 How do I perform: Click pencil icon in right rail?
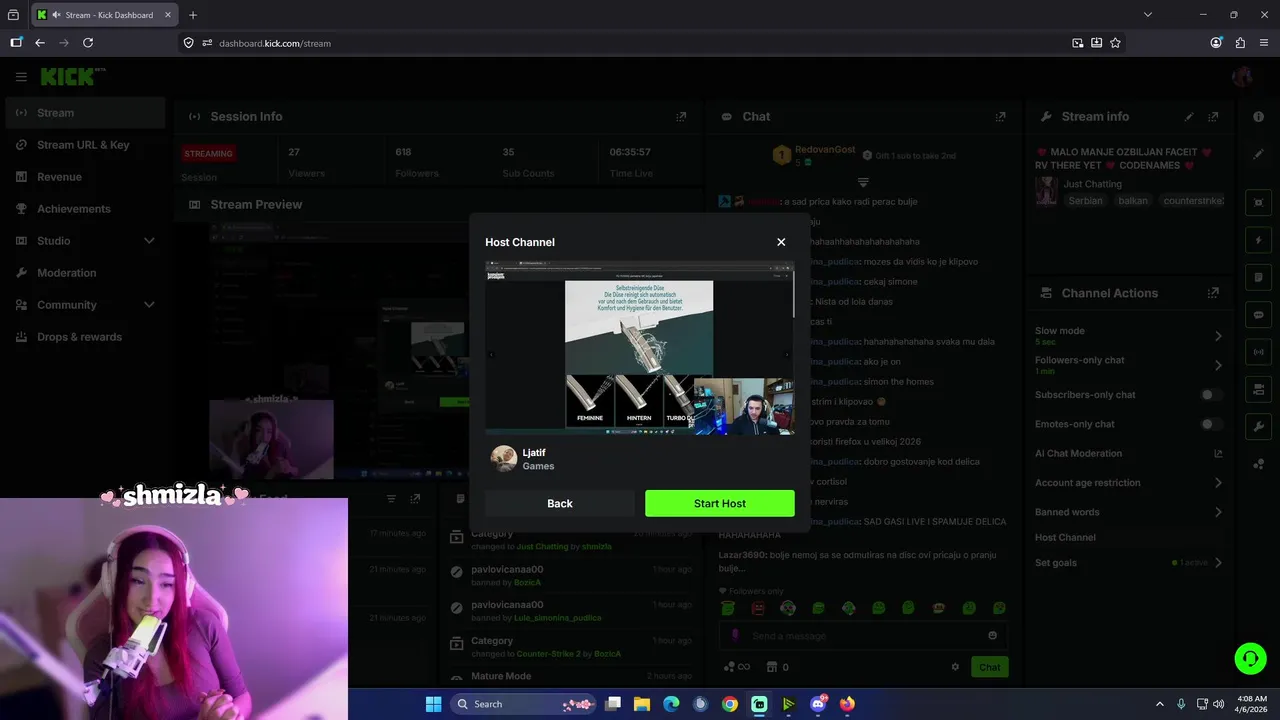click(1258, 154)
